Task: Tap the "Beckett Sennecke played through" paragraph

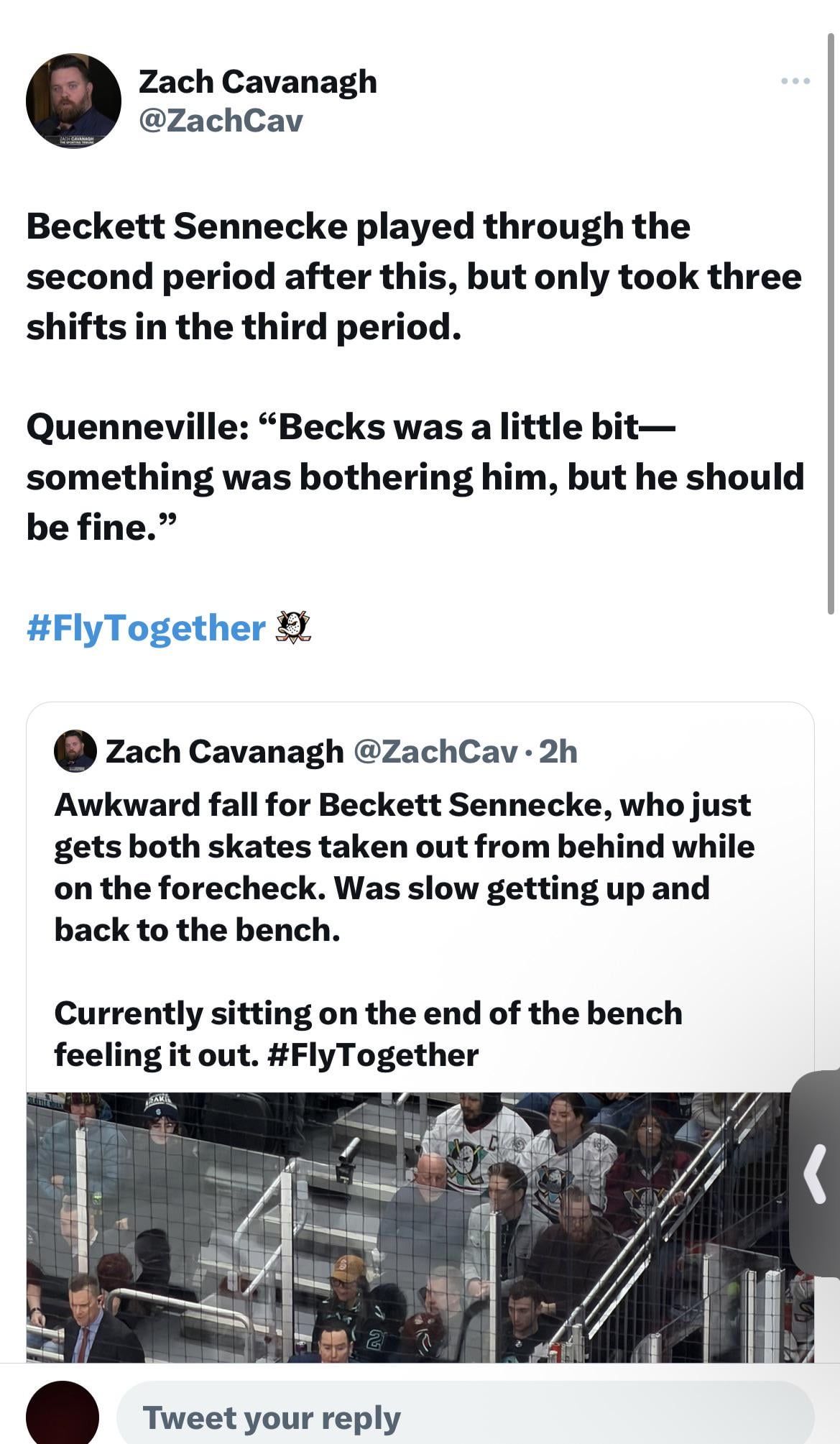Action: click(413, 277)
